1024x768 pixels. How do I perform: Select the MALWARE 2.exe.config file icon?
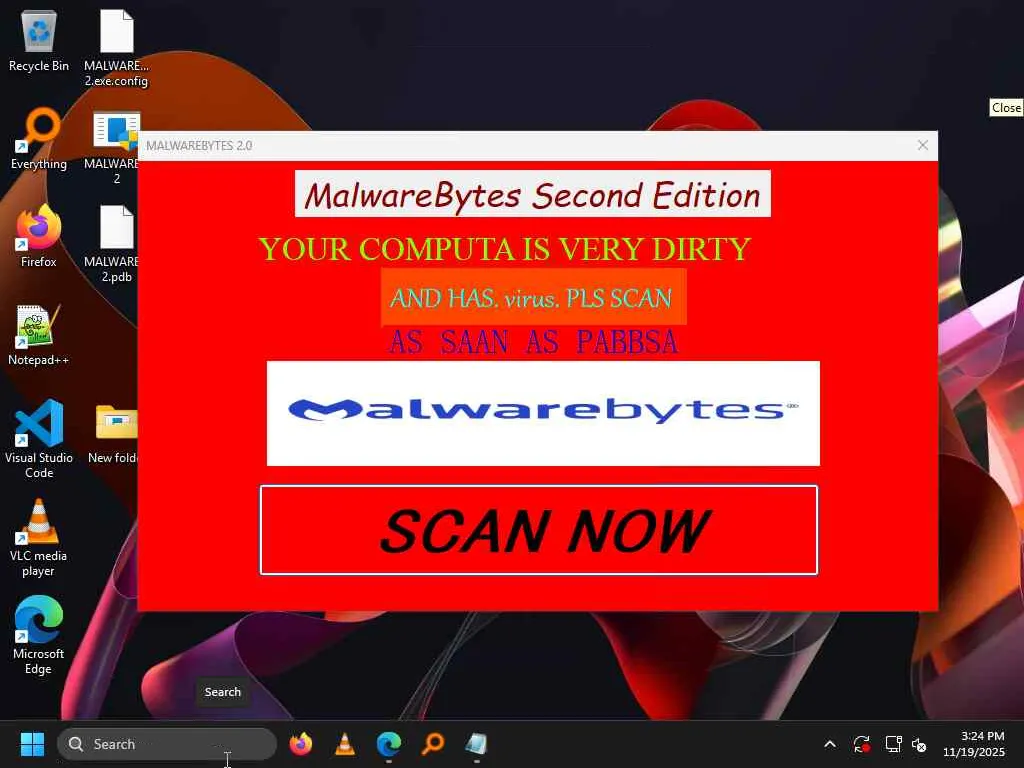[x=116, y=48]
